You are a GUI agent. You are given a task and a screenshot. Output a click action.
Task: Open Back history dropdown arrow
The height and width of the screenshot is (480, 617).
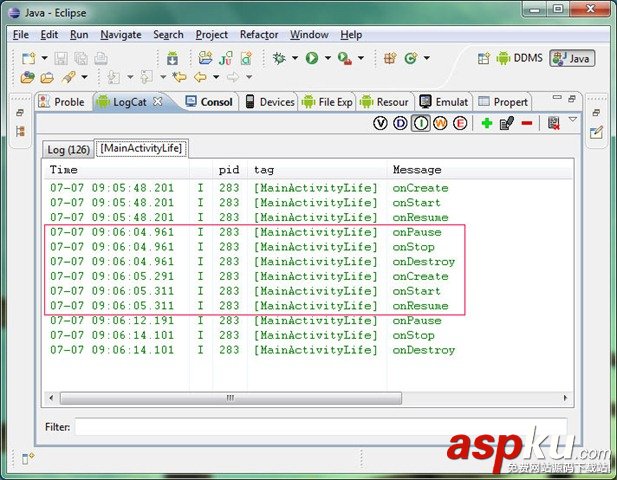point(216,77)
